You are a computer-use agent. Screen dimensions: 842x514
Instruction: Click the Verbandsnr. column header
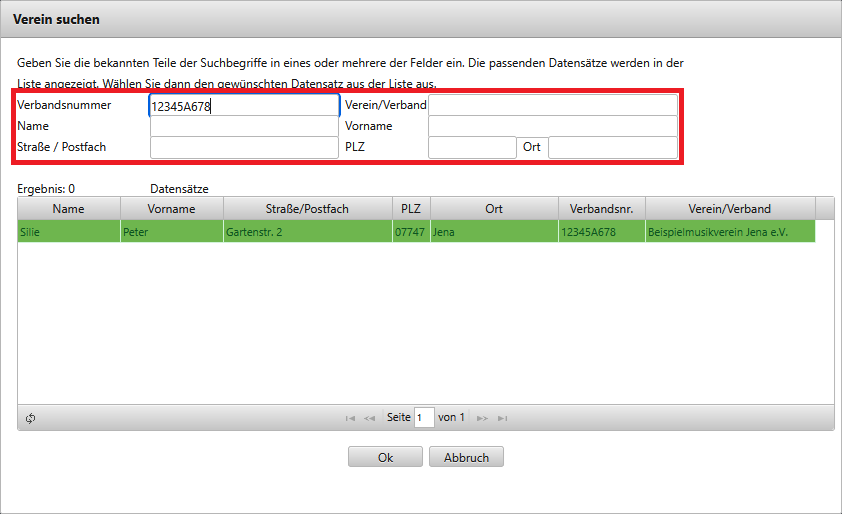(601, 209)
